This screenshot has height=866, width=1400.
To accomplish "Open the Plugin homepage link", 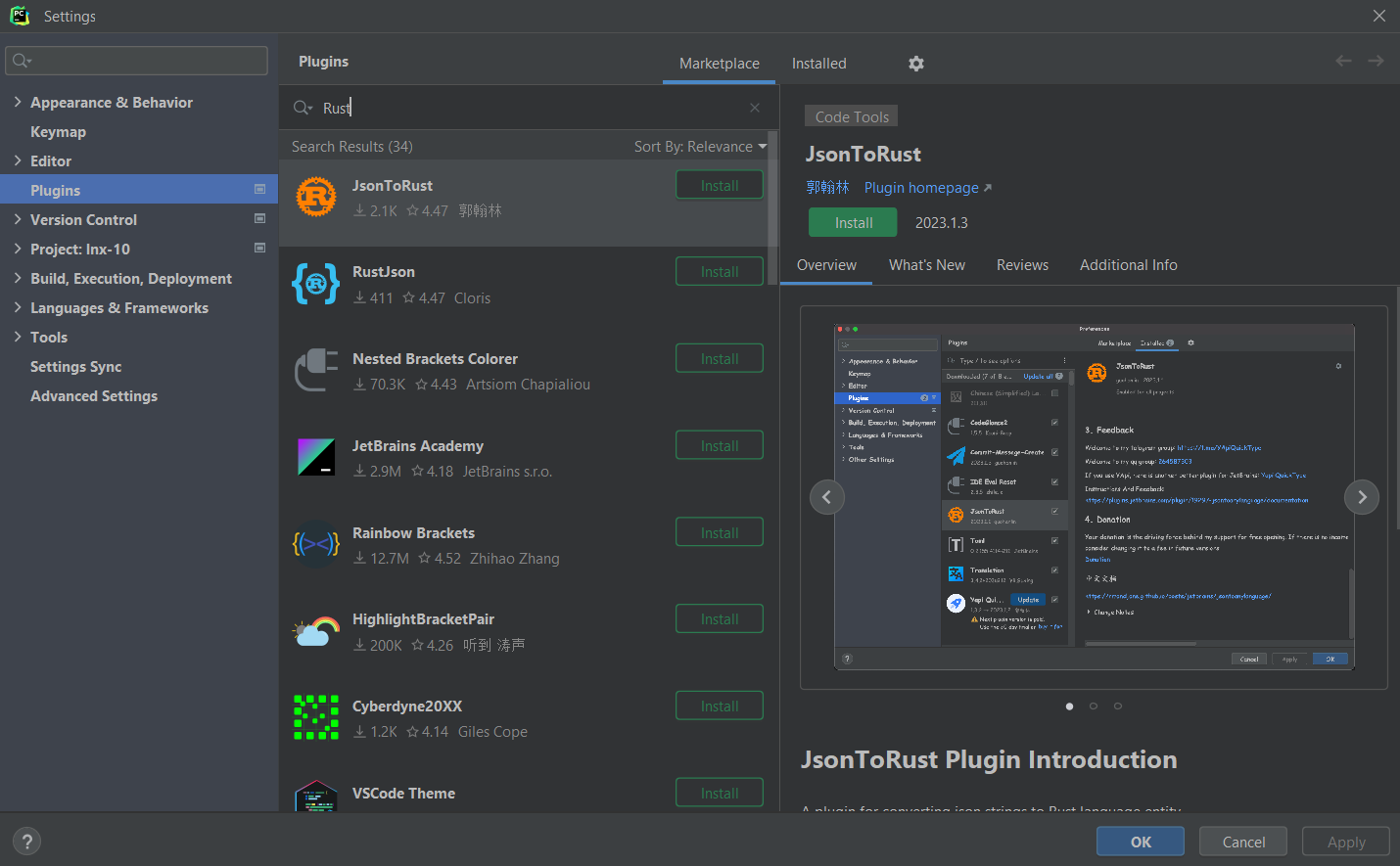I will (x=928, y=188).
